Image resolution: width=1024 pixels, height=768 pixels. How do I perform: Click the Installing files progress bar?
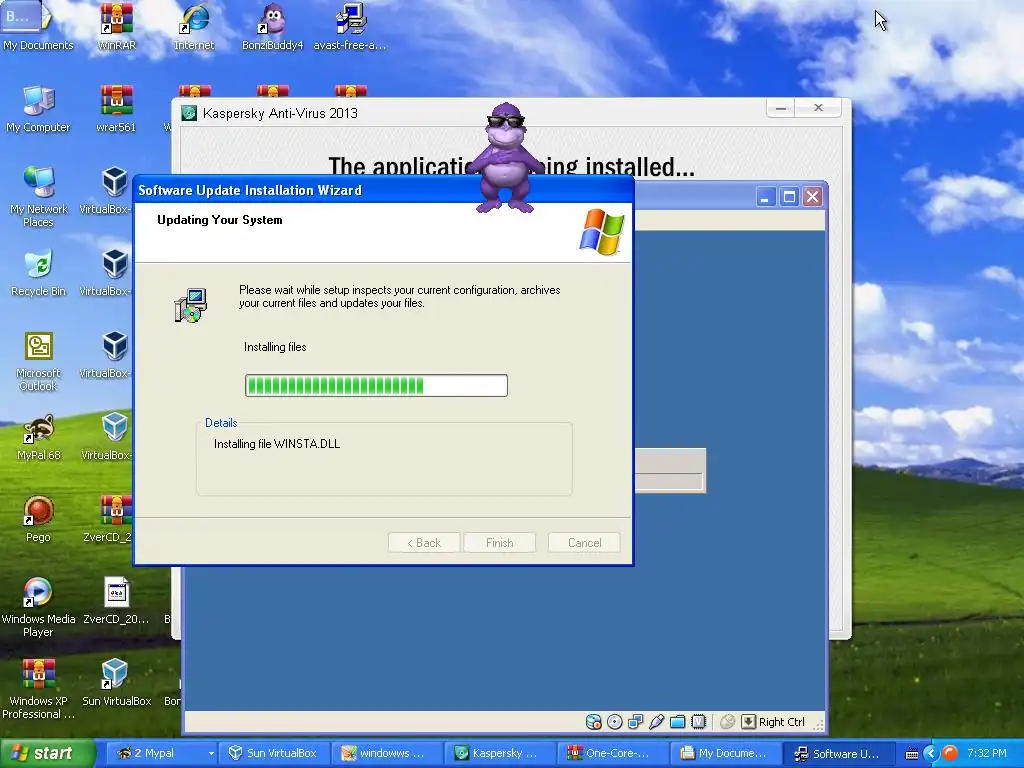[376, 385]
